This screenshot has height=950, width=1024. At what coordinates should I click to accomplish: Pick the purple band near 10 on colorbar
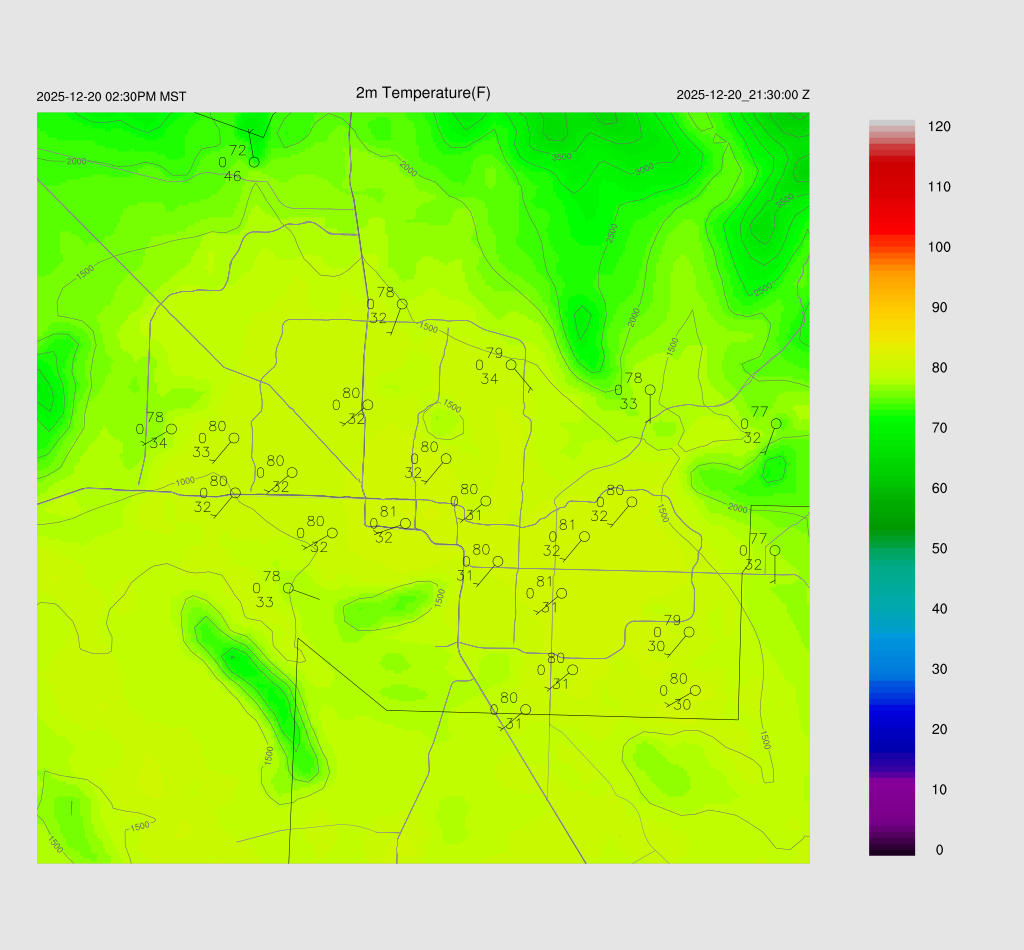click(x=892, y=789)
